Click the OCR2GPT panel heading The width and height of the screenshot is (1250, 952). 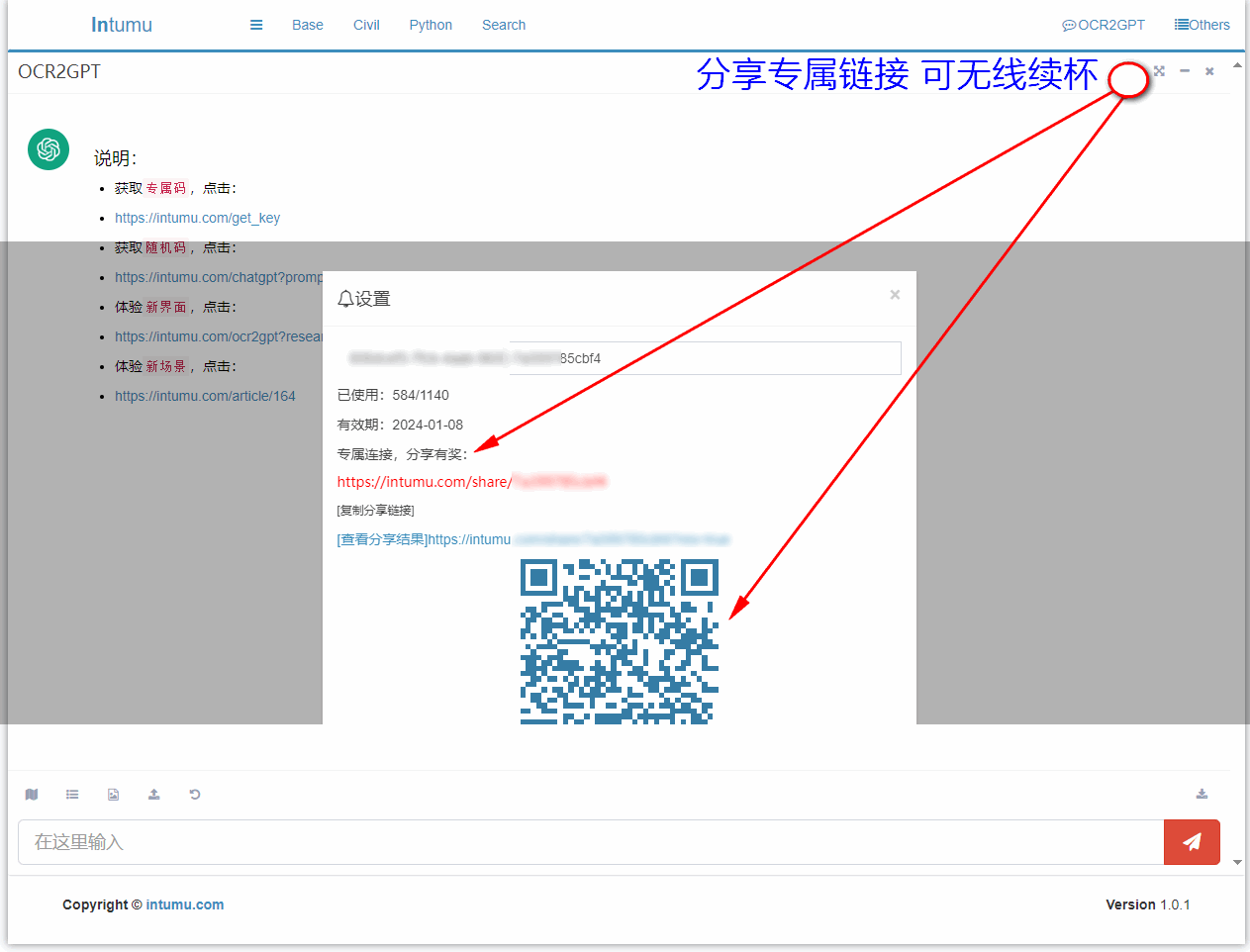coord(59,71)
